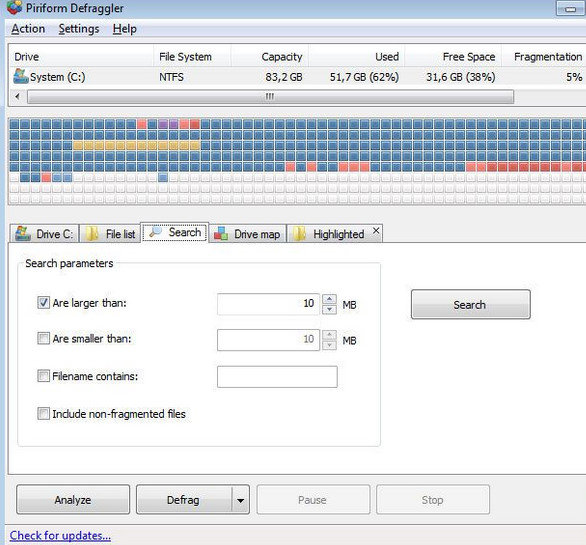Click the Drive map colored blocks icon
The height and width of the screenshot is (545, 586).
click(221, 234)
